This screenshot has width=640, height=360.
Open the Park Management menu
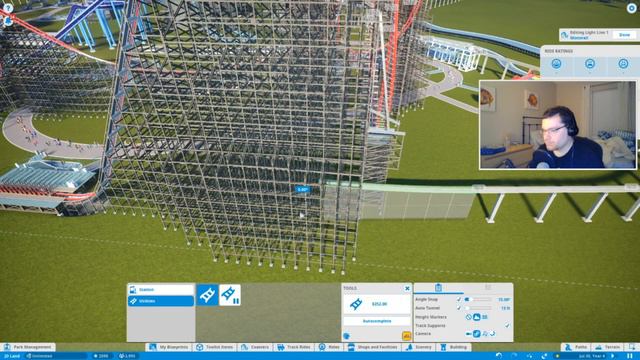(x=28, y=347)
